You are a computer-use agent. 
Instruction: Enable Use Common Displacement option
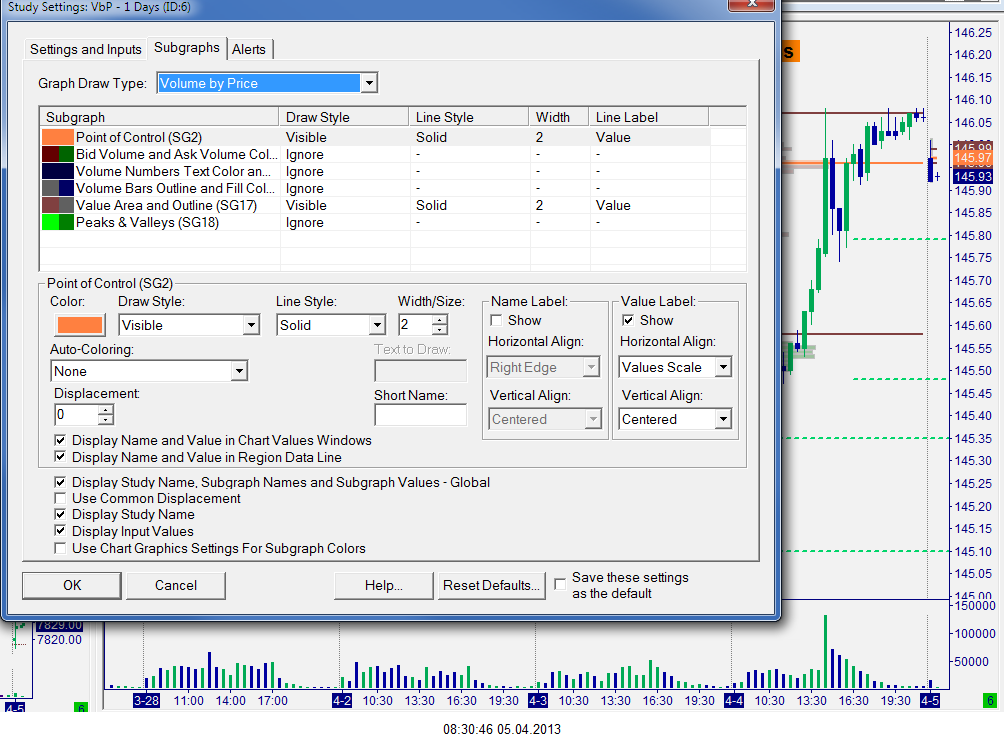[x=61, y=498]
